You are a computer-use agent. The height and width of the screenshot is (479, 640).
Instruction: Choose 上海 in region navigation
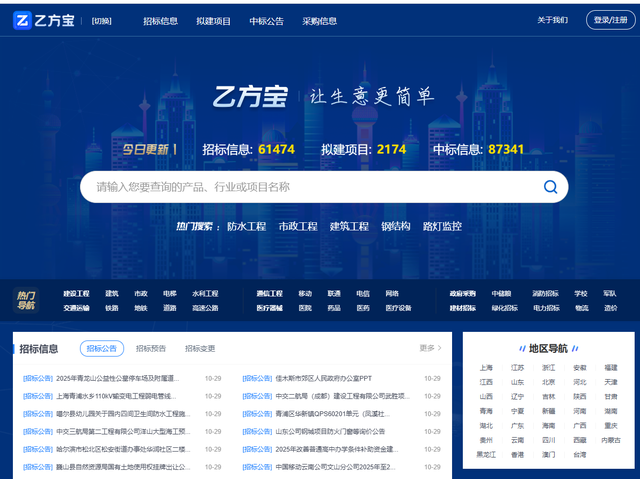[x=486, y=368]
